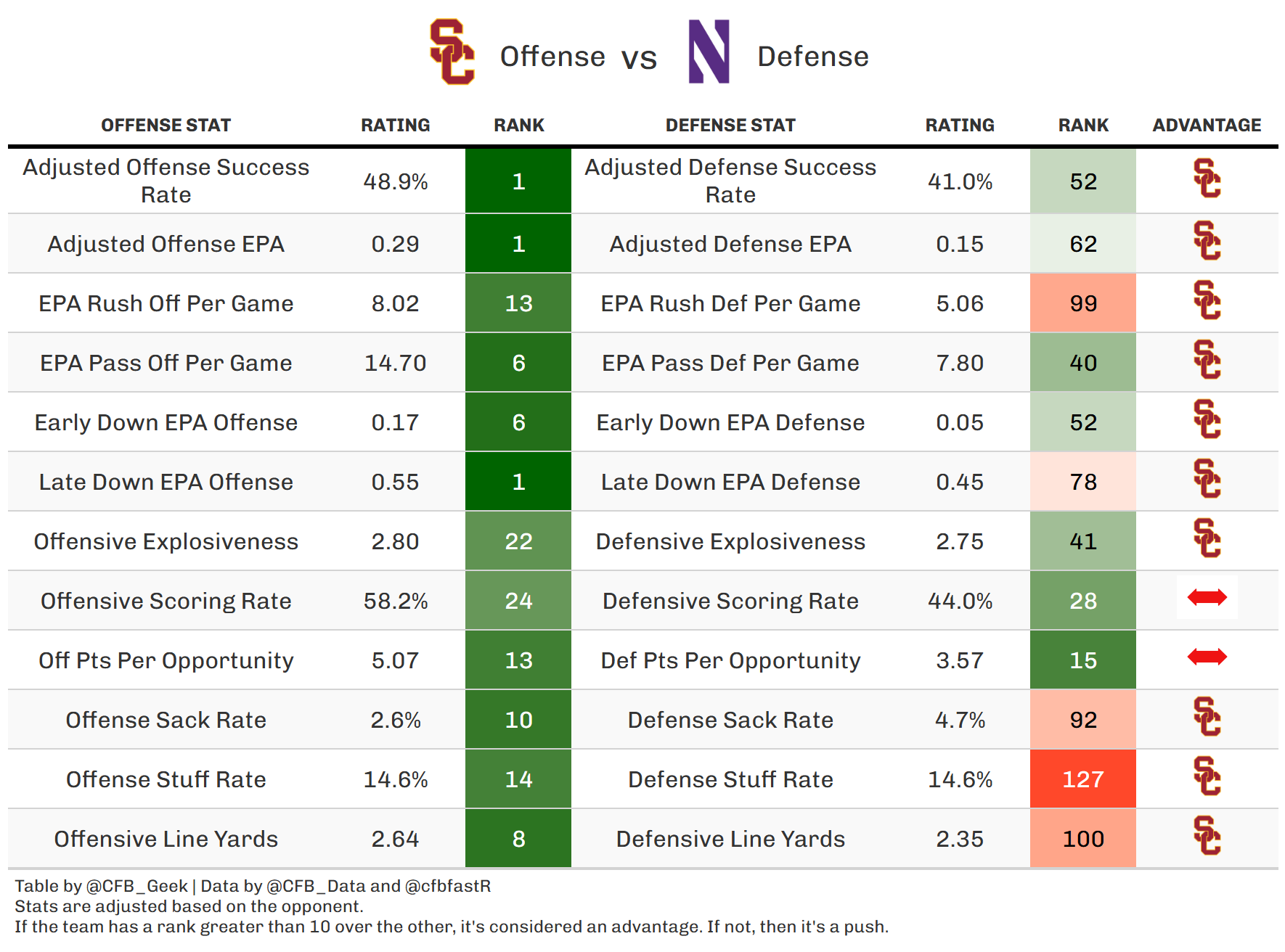Click USC advantage logo in Offense Sack Rate row
The height and width of the screenshot is (952, 1285).
tap(1207, 717)
